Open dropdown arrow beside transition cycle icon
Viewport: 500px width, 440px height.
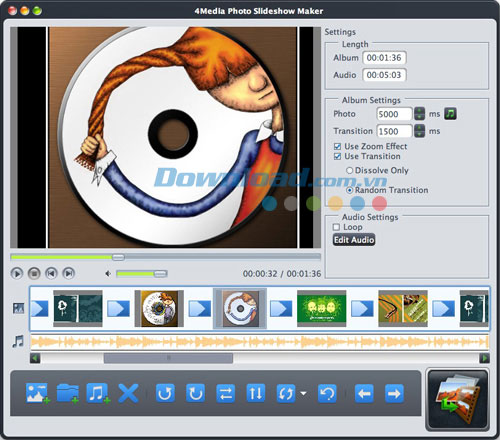(303, 394)
